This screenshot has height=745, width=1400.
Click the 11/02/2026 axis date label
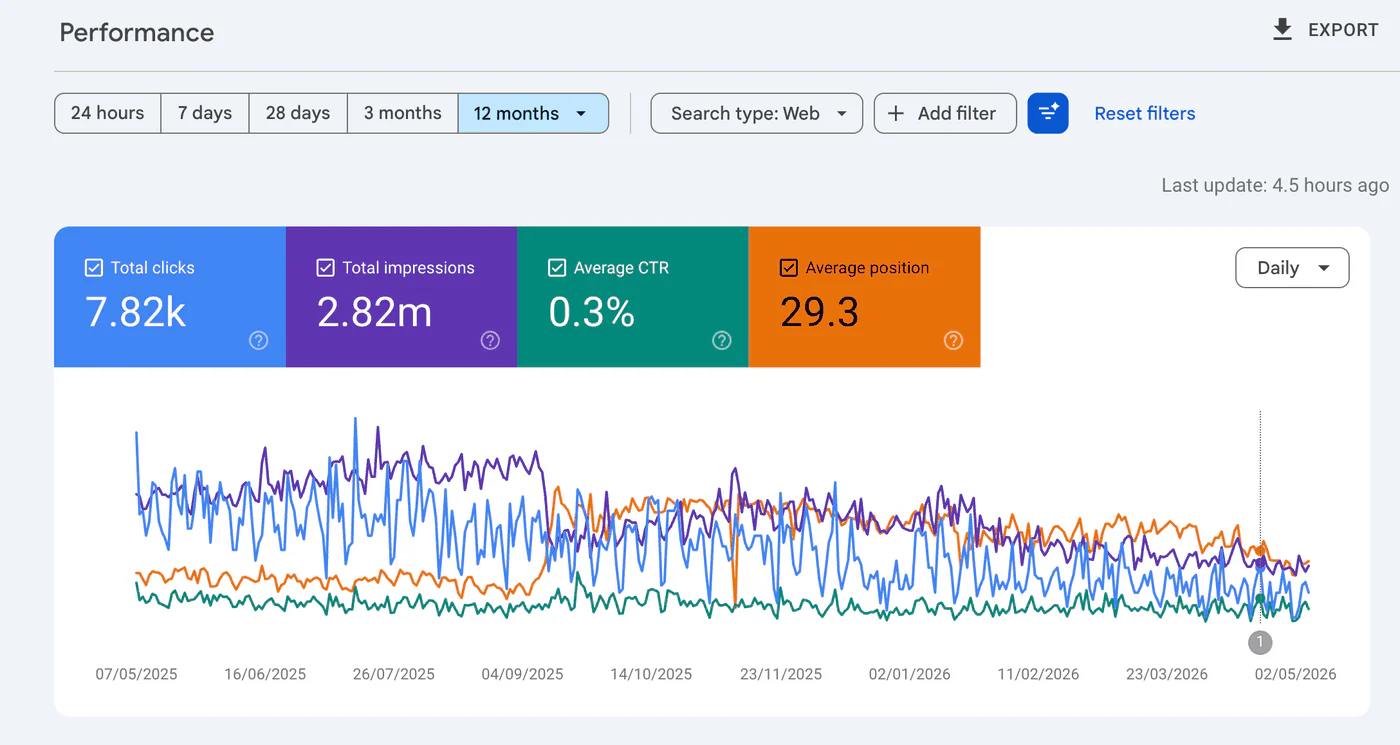(x=1038, y=674)
